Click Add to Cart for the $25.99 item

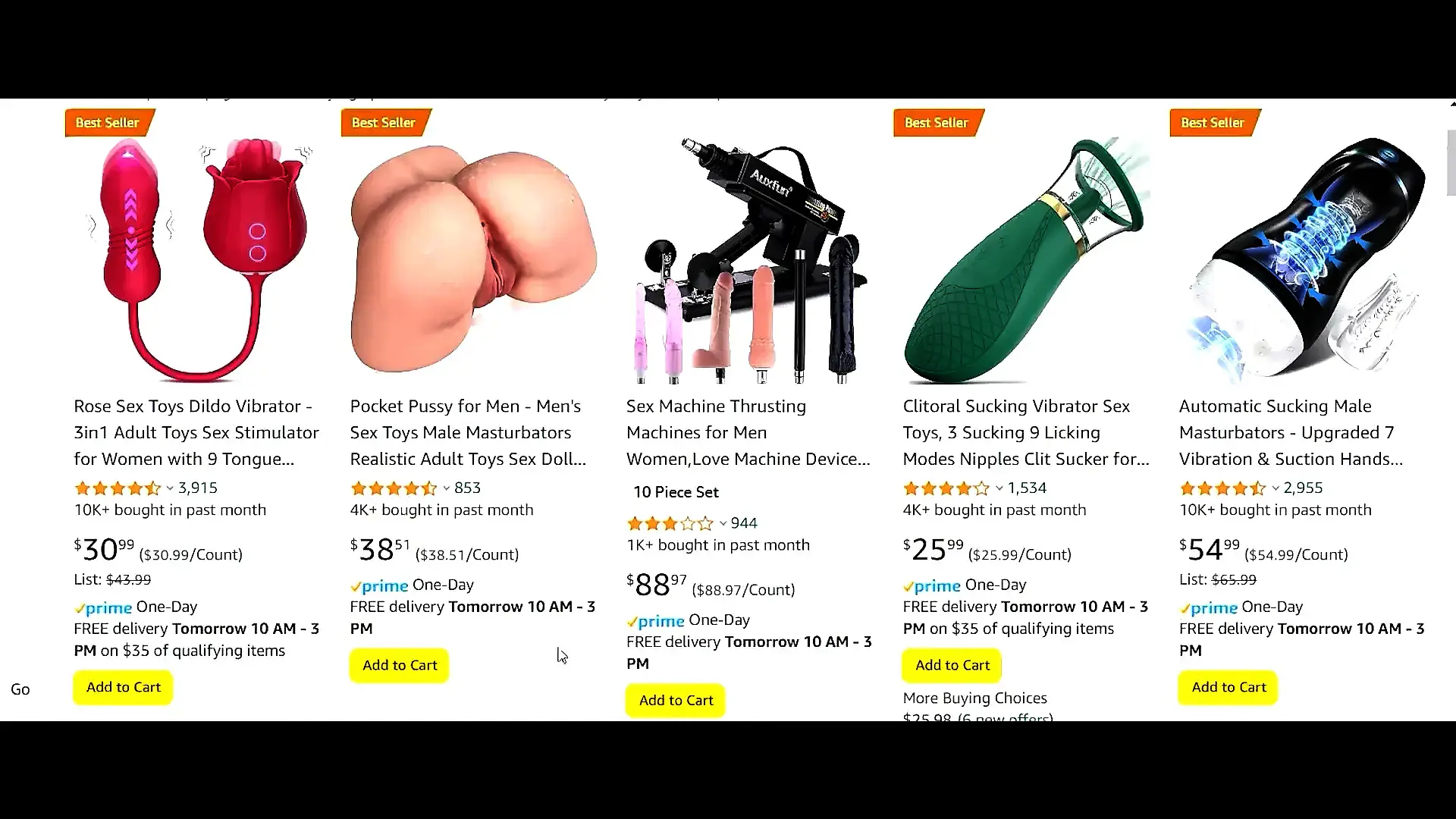[x=952, y=665]
